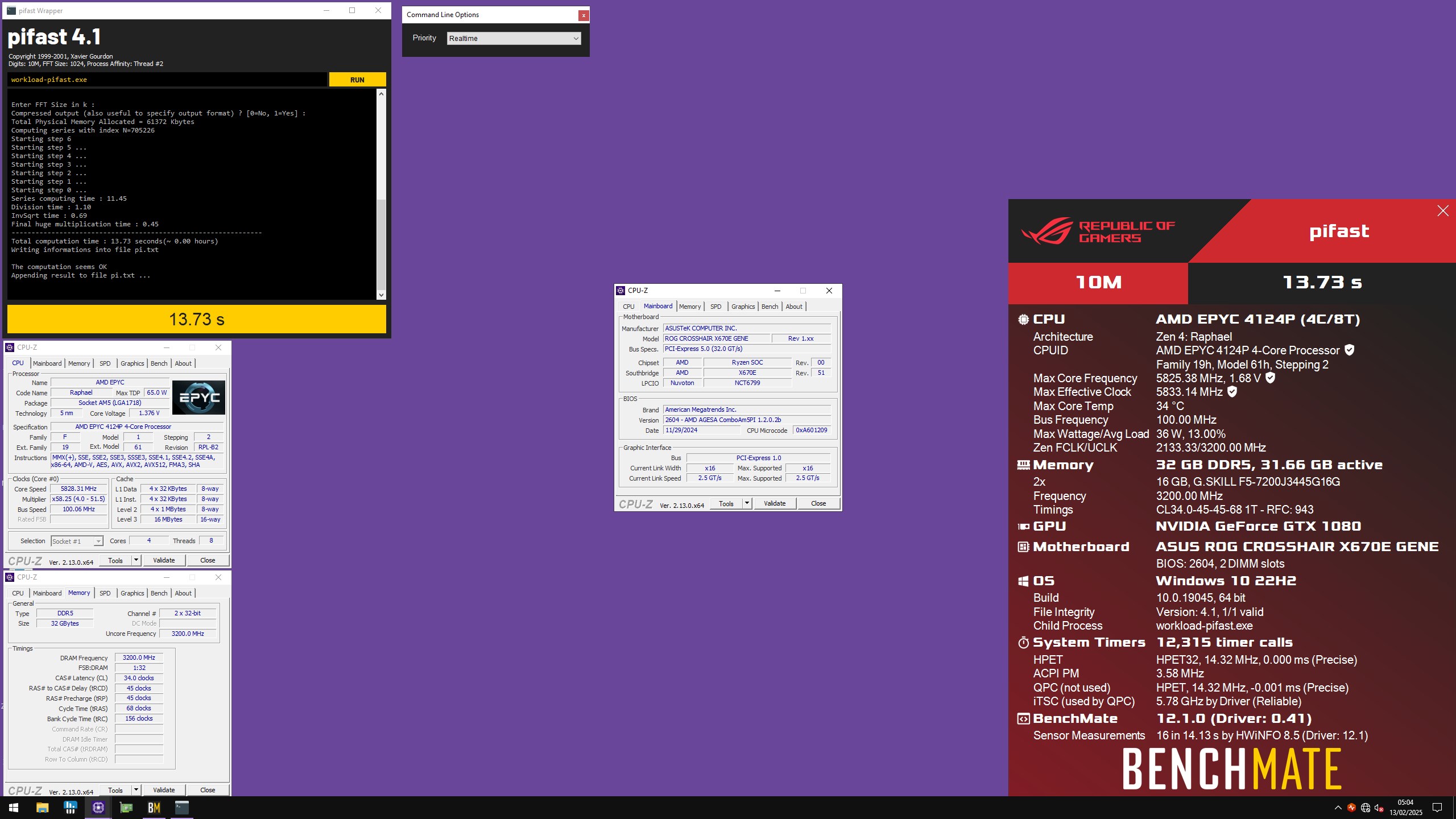Click the shield icon beside CPUID value
1456x819 pixels.
[1349, 350]
